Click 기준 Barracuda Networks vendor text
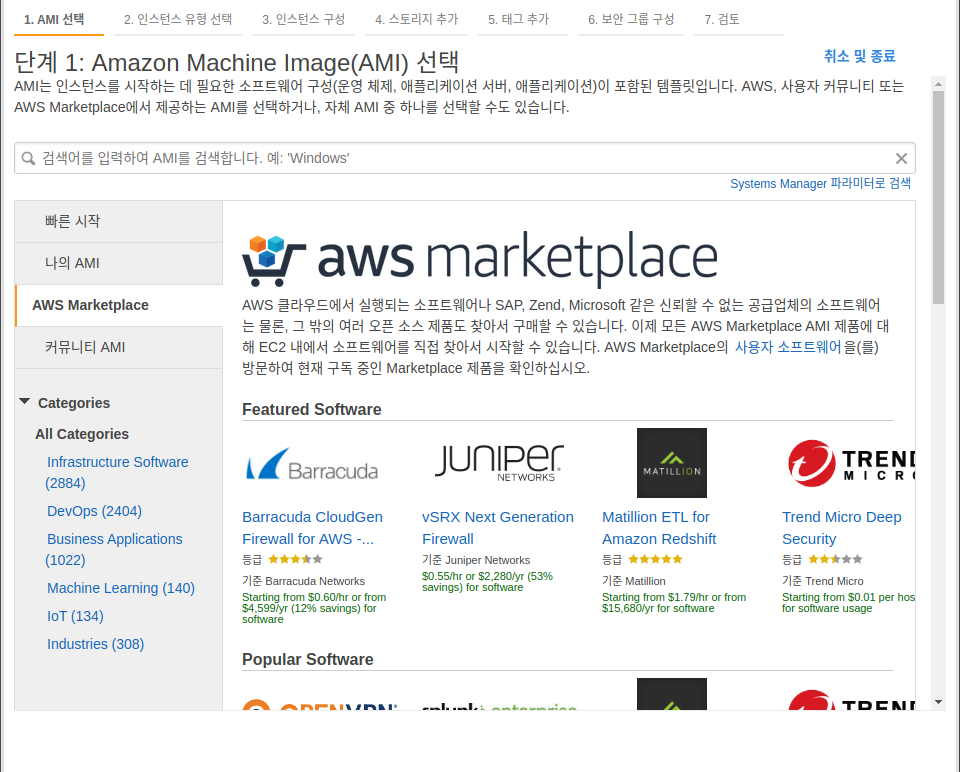Viewport: 960px width, 772px height. [303, 581]
